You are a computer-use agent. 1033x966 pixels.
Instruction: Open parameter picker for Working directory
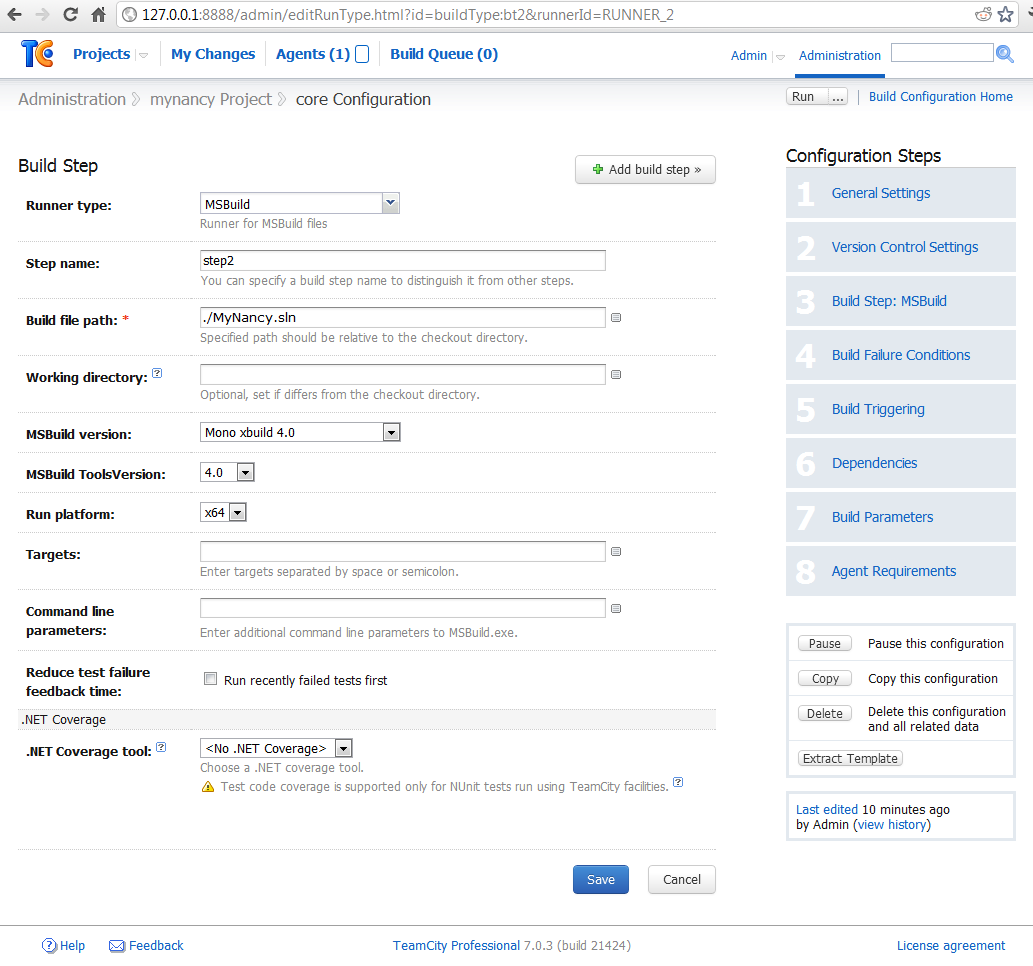[616, 374]
